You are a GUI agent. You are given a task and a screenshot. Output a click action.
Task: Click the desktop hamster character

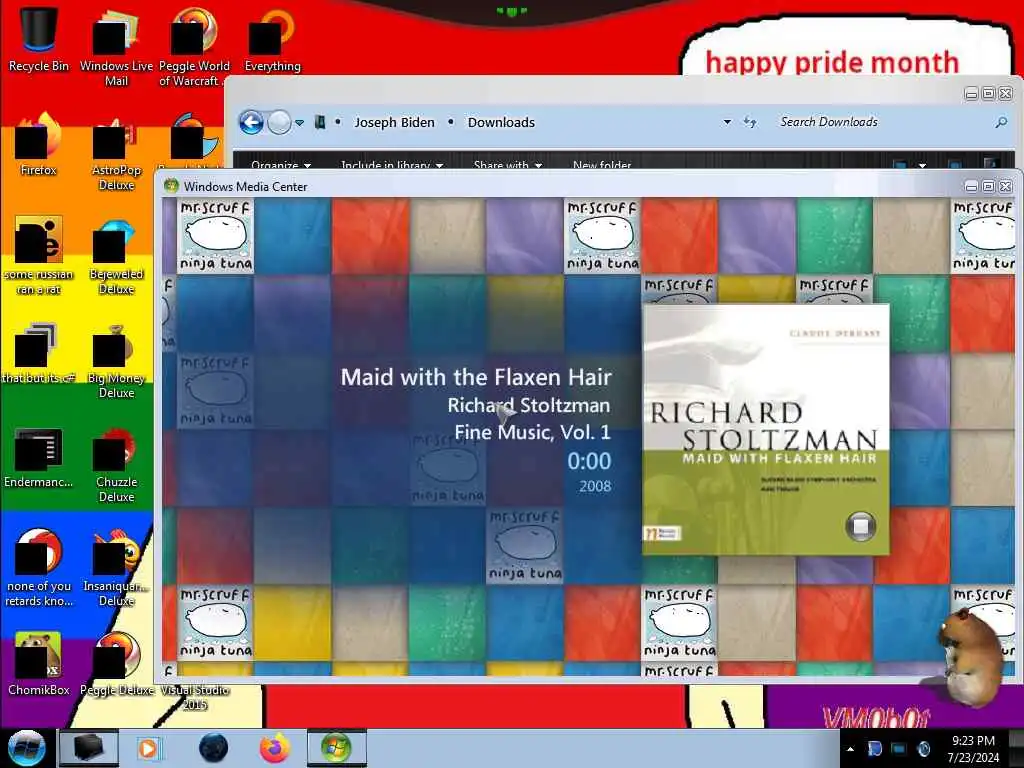[x=970, y=657]
